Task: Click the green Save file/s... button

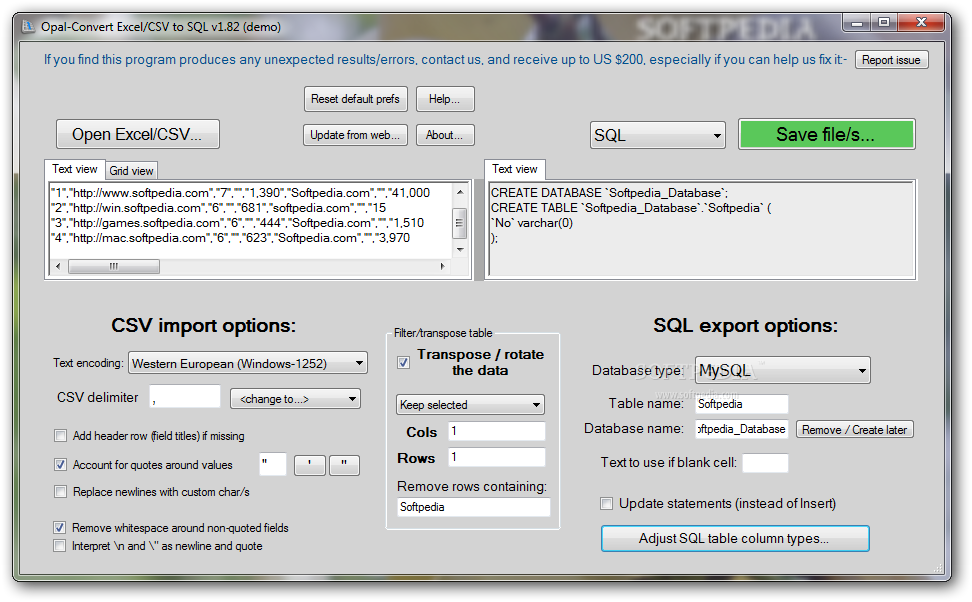Action: click(x=826, y=135)
